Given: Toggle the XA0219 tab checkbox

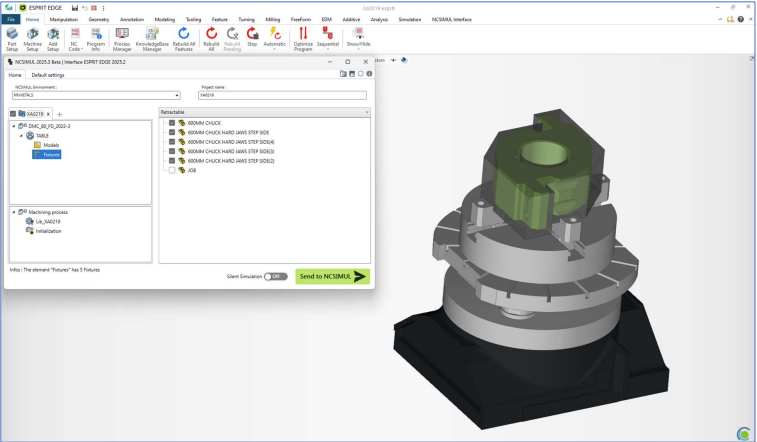Looking at the screenshot, I should click(13, 114).
